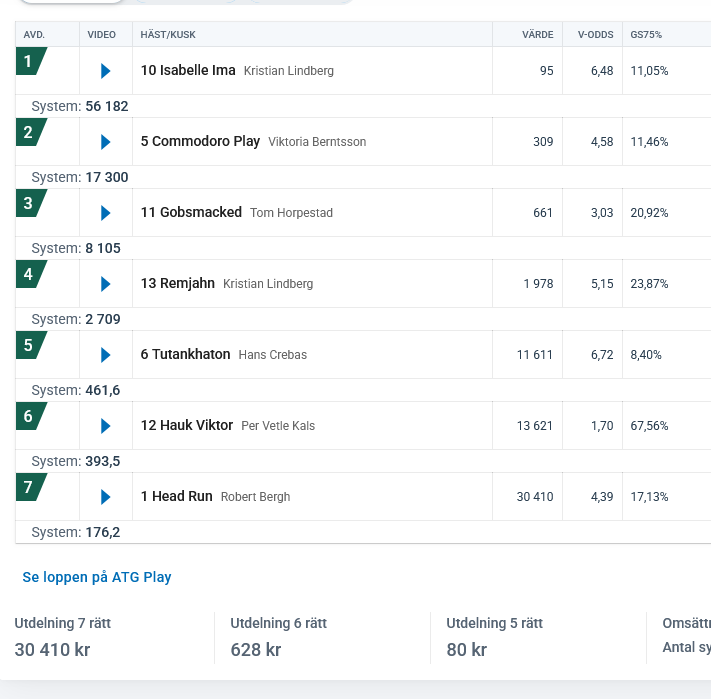Play video for race 5 Tutankhaton
The height and width of the screenshot is (699, 711).
pos(106,355)
